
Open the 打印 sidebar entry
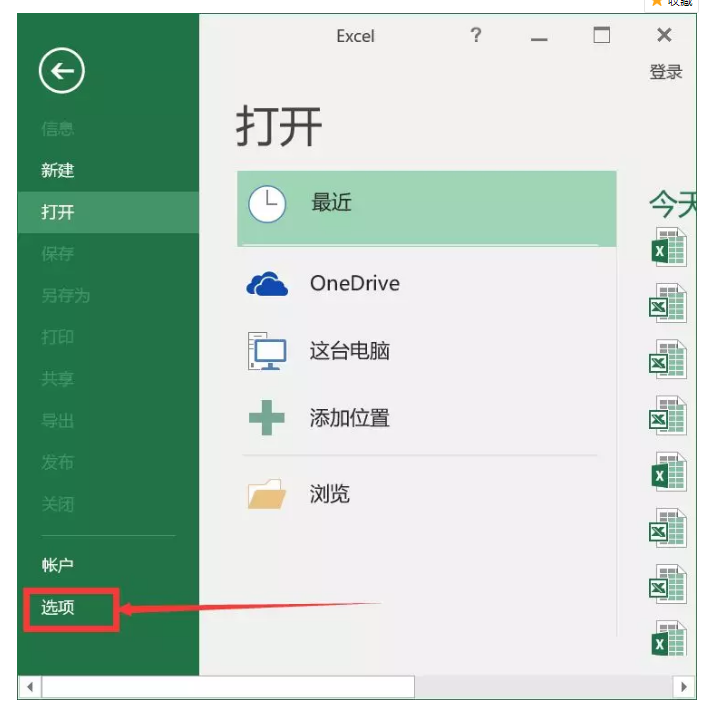coord(58,337)
